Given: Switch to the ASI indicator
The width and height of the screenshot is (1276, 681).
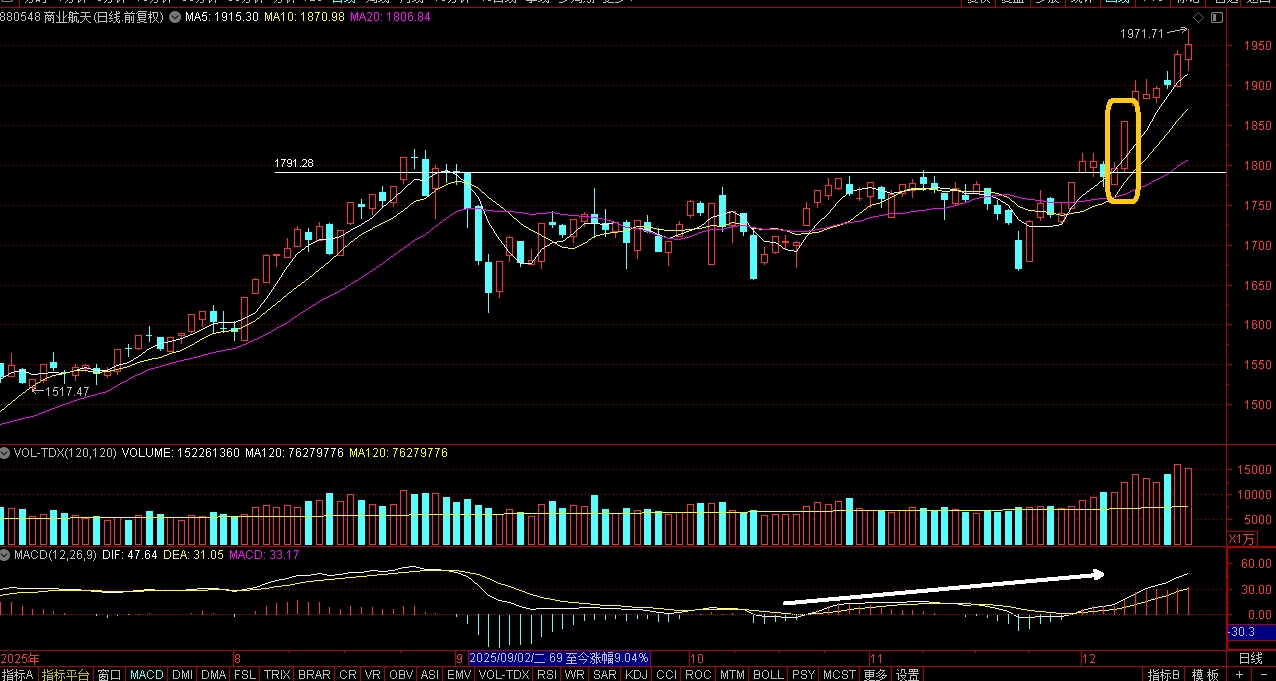Looking at the screenshot, I should (430, 674).
